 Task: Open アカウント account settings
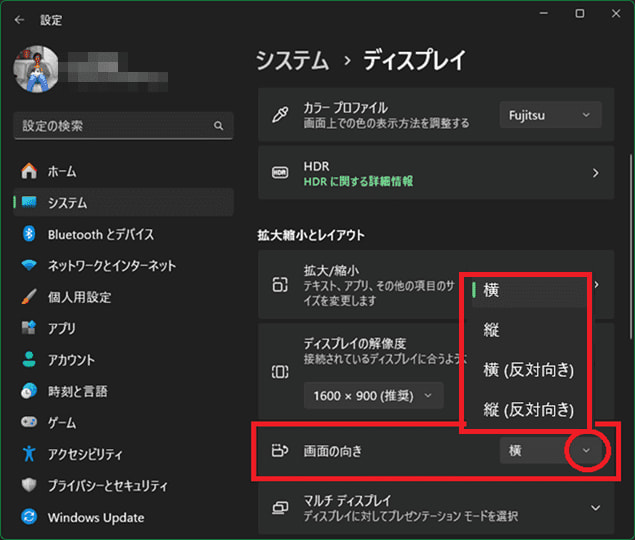[x=71, y=360]
